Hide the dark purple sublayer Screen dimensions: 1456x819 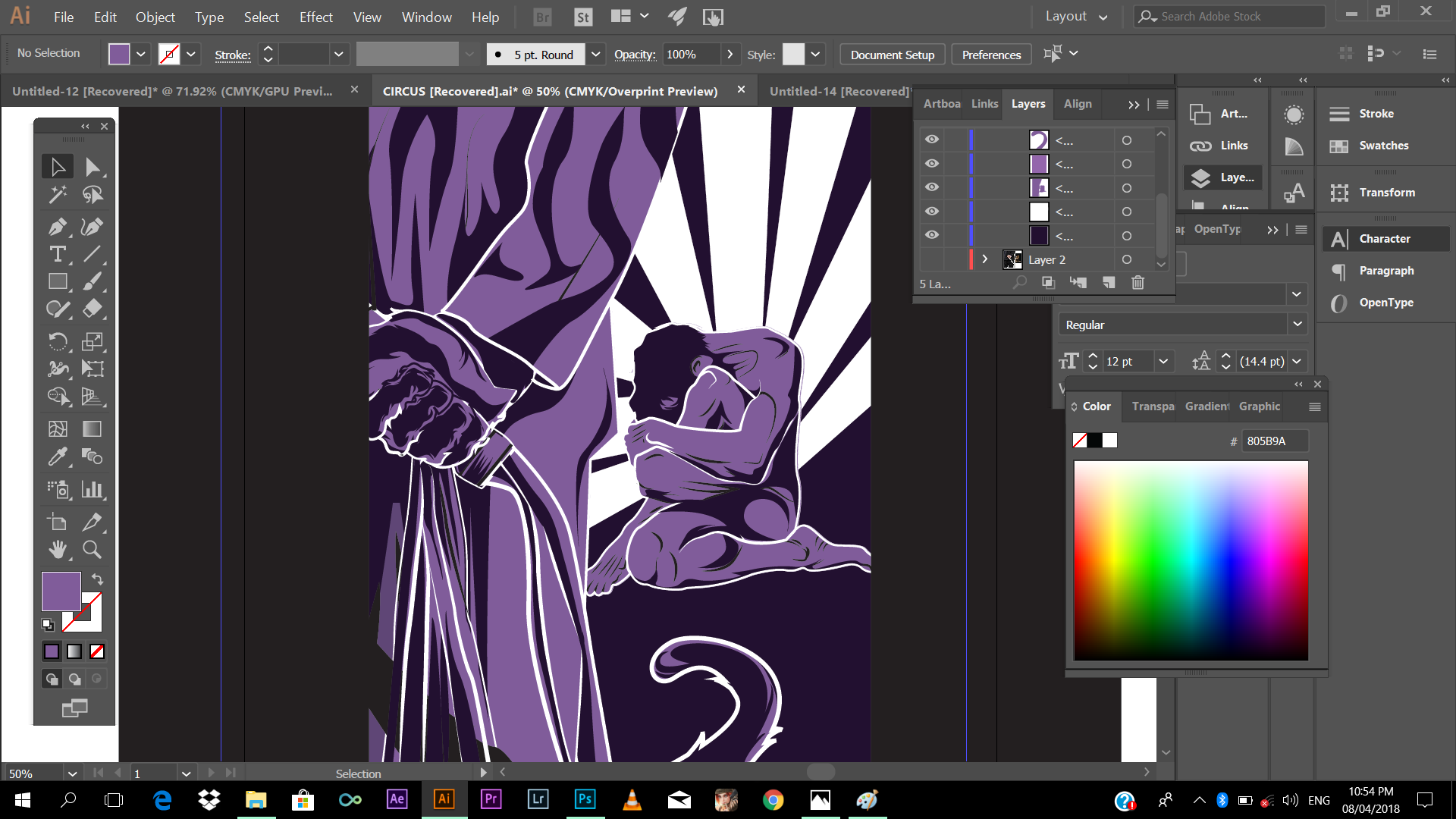point(932,235)
